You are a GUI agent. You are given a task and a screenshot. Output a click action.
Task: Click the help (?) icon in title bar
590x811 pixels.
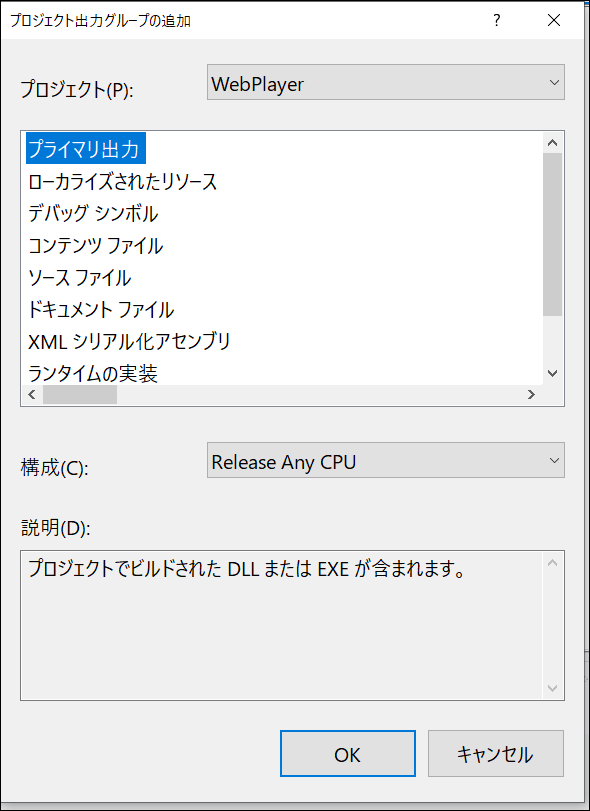[x=498, y=20]
